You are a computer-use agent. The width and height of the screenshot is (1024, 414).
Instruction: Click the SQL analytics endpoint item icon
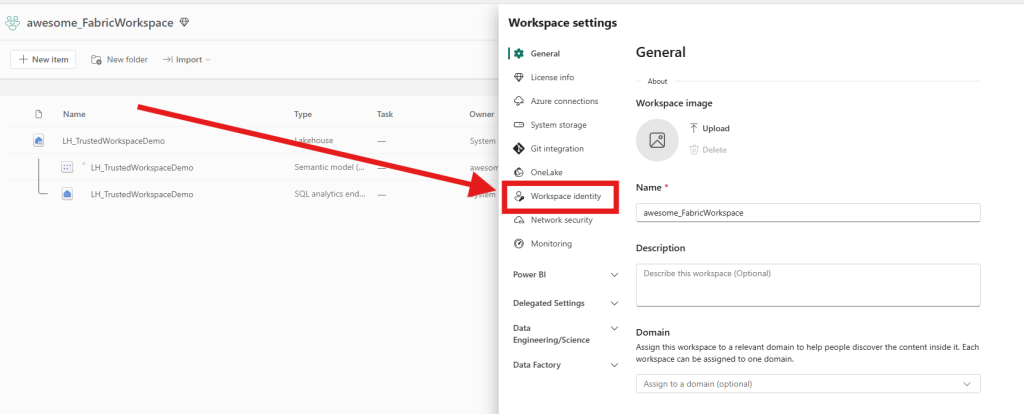click(67, 194)
